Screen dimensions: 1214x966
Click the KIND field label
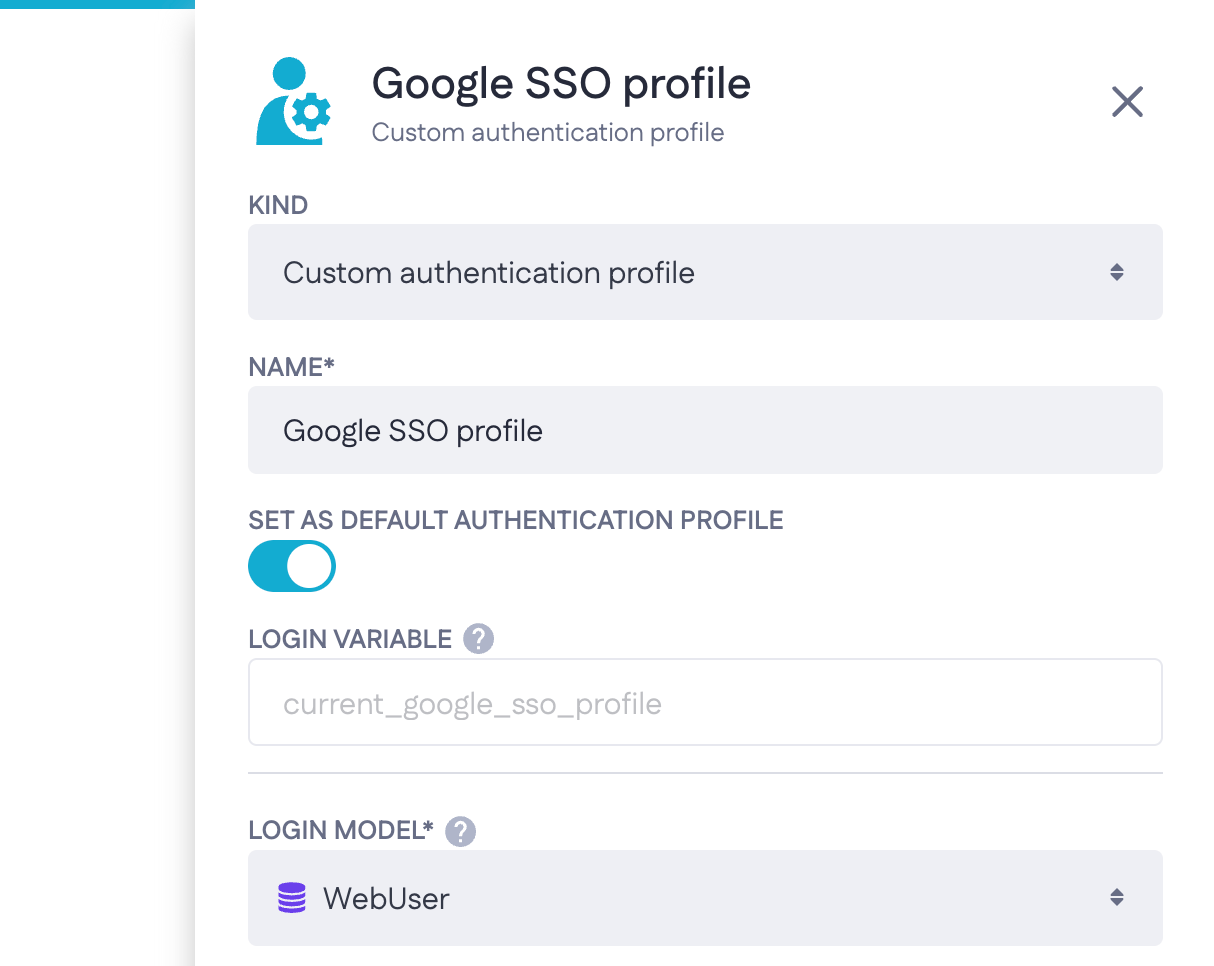278,205
